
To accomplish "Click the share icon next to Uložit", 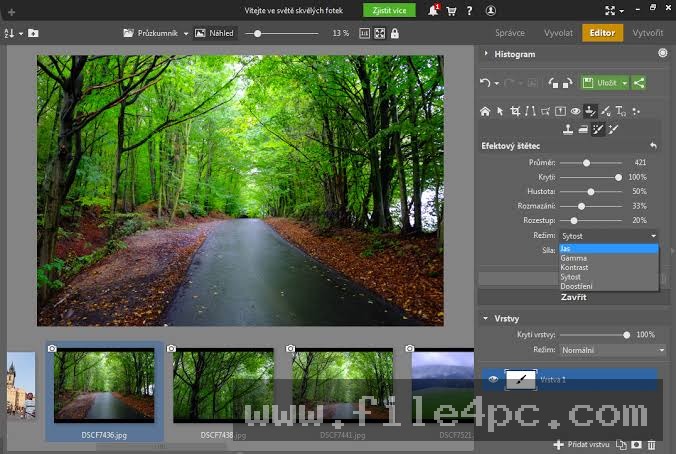I will [639, 83].
